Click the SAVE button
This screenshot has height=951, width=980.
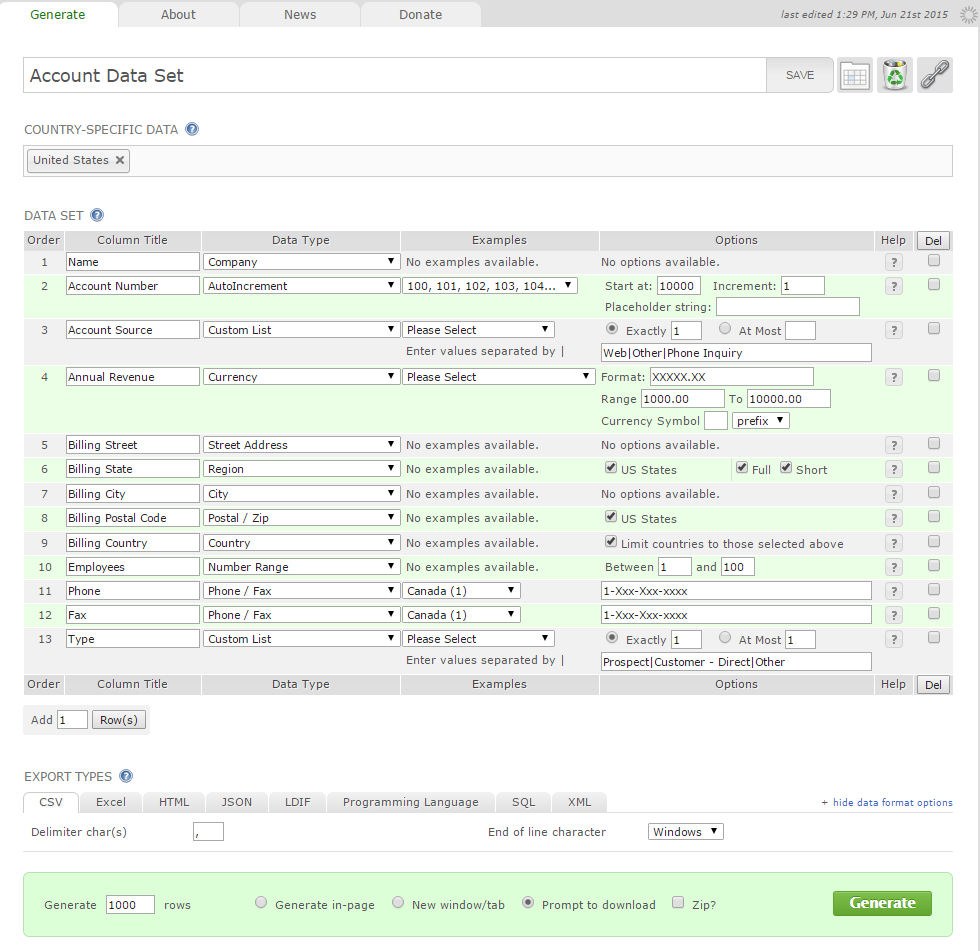(x=800, y=75)
